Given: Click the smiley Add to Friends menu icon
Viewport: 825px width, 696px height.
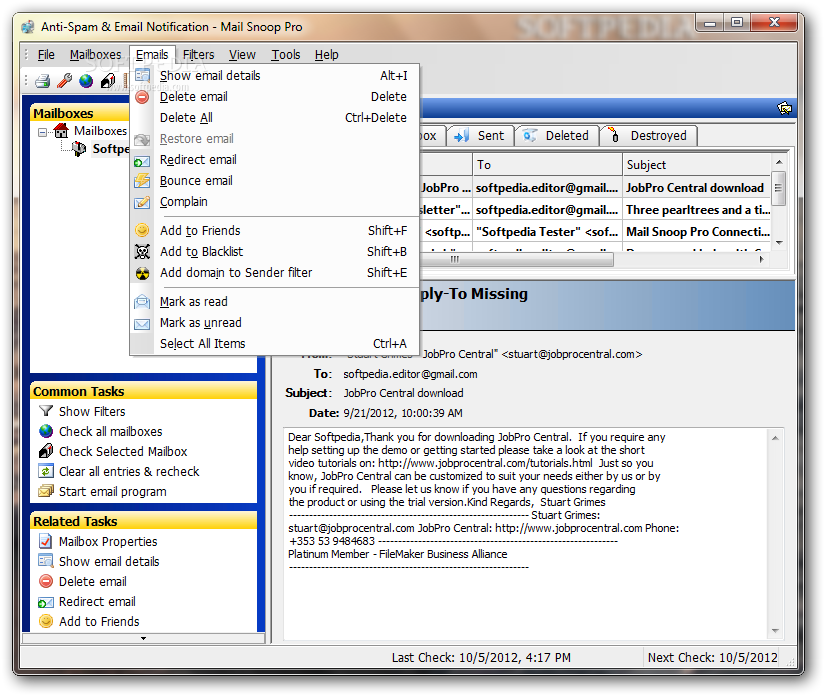Looking at the screenshot, I should 142,230.
